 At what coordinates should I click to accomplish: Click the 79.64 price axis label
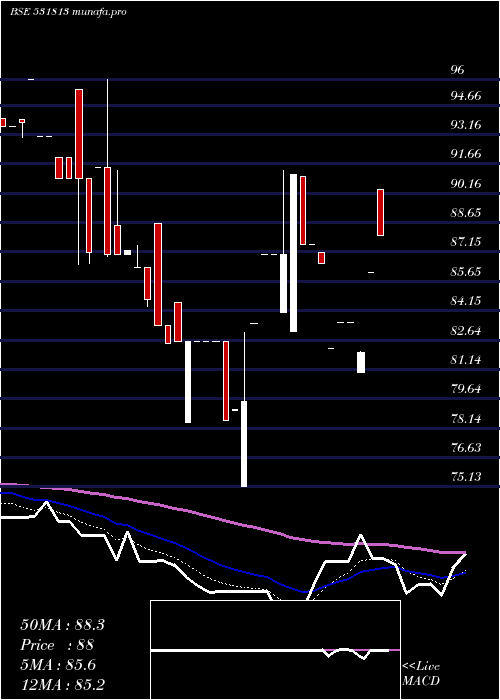466,389
